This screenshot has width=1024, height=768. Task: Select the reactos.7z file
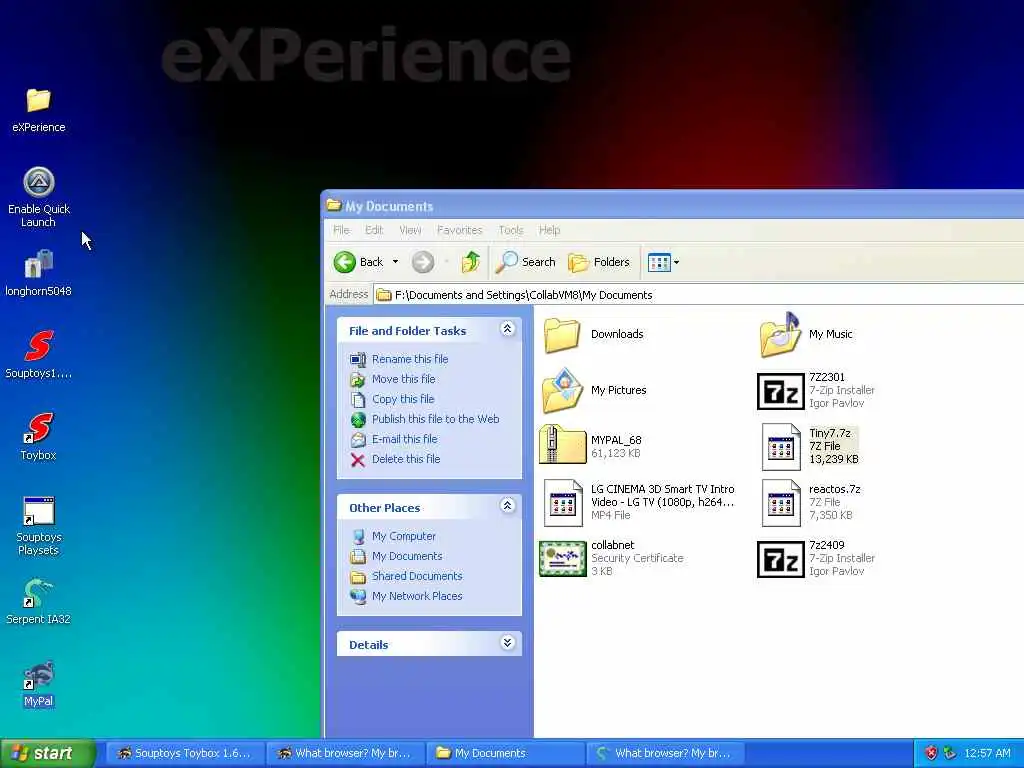[x=811, y=502]
